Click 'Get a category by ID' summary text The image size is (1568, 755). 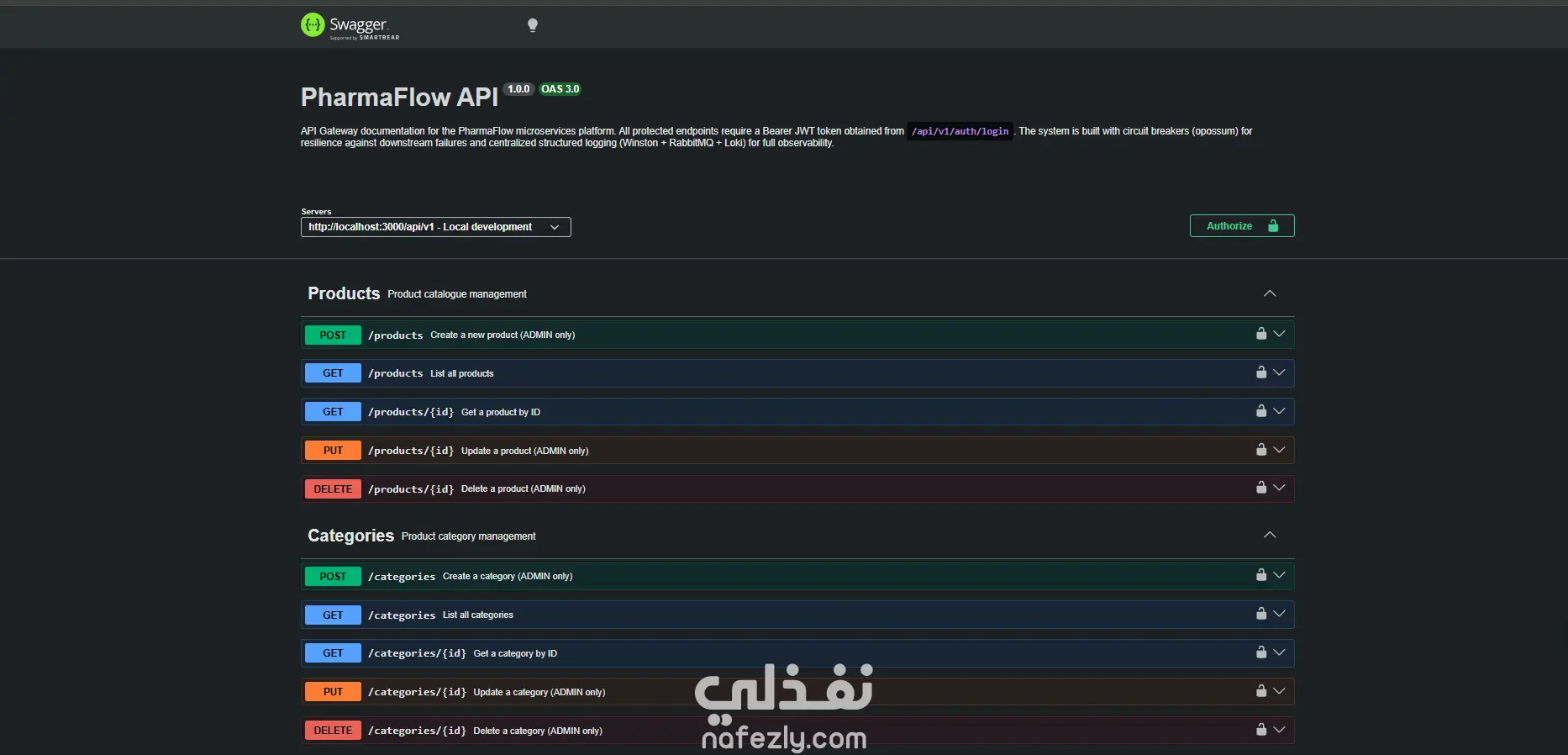pos(515,653)
